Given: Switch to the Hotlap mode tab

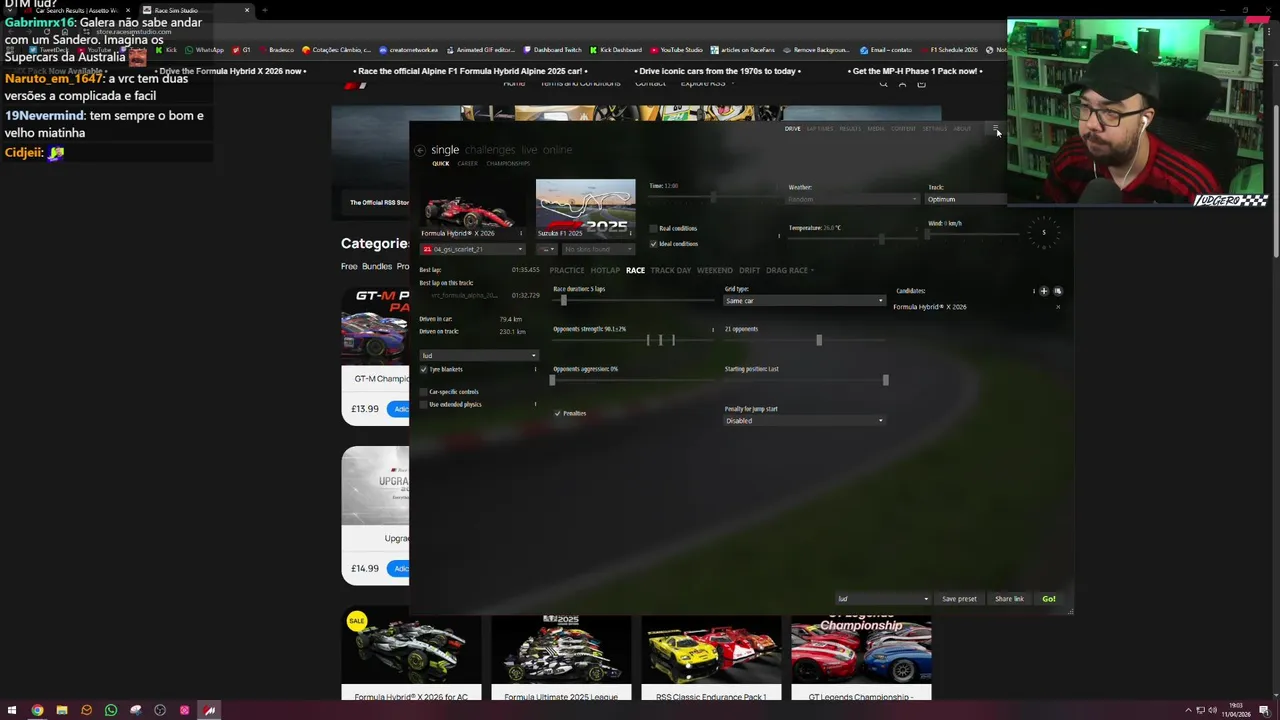Looking at the screenshot, I should coord(605,270).
